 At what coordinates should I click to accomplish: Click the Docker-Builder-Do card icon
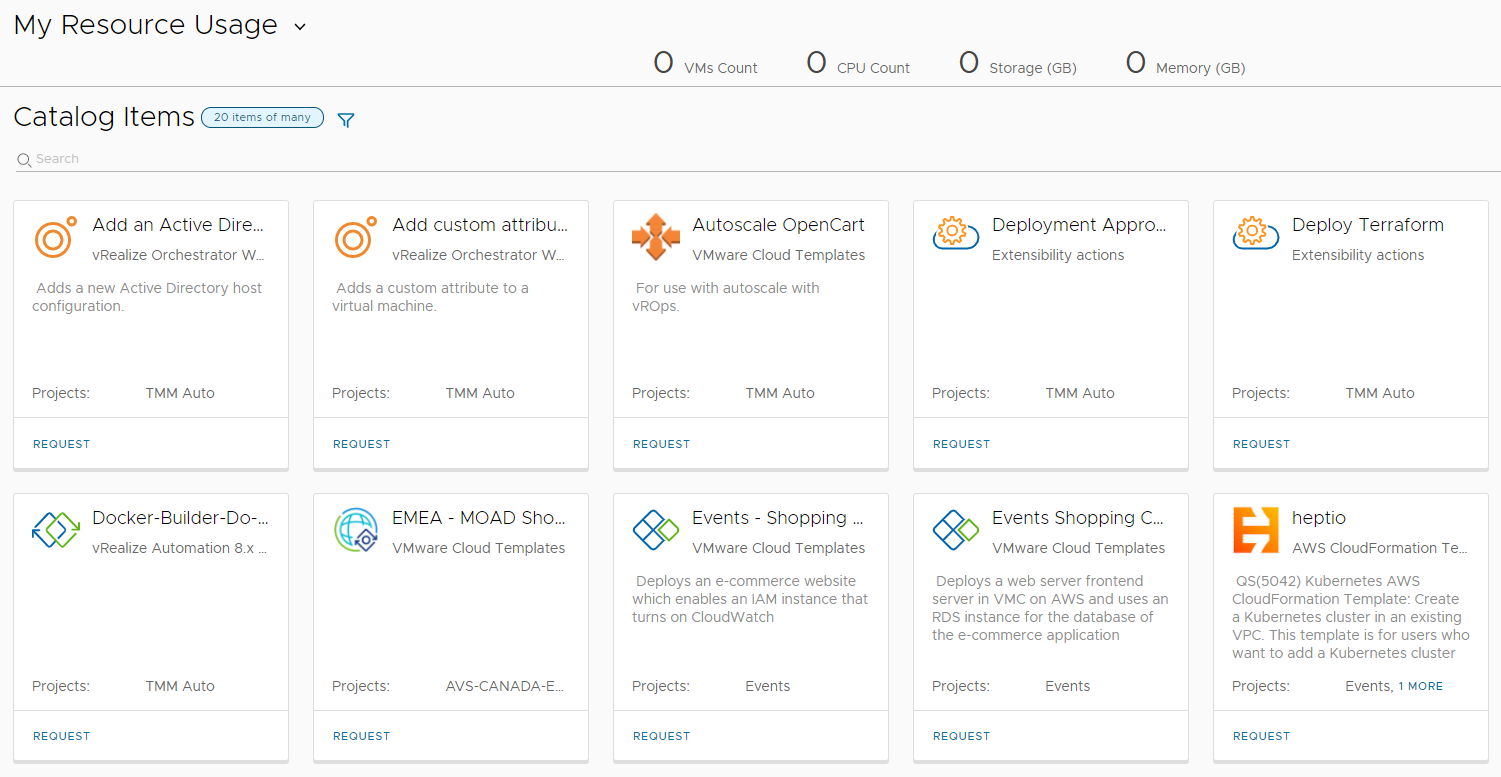[x=56, y=530]
